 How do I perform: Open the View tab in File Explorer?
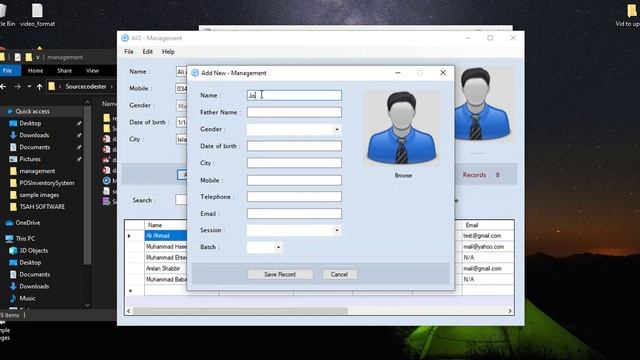(92, 71)
